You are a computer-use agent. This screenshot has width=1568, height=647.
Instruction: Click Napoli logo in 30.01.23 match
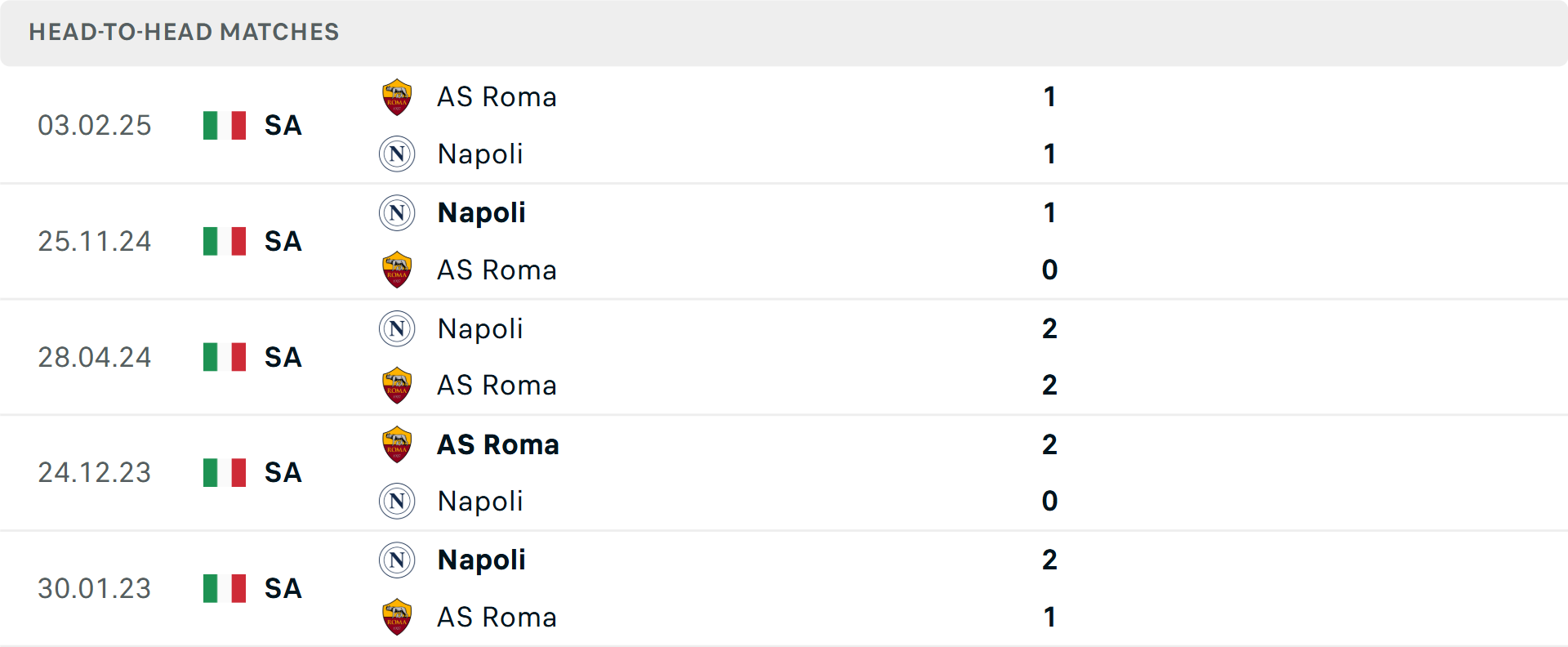[397, 560]
